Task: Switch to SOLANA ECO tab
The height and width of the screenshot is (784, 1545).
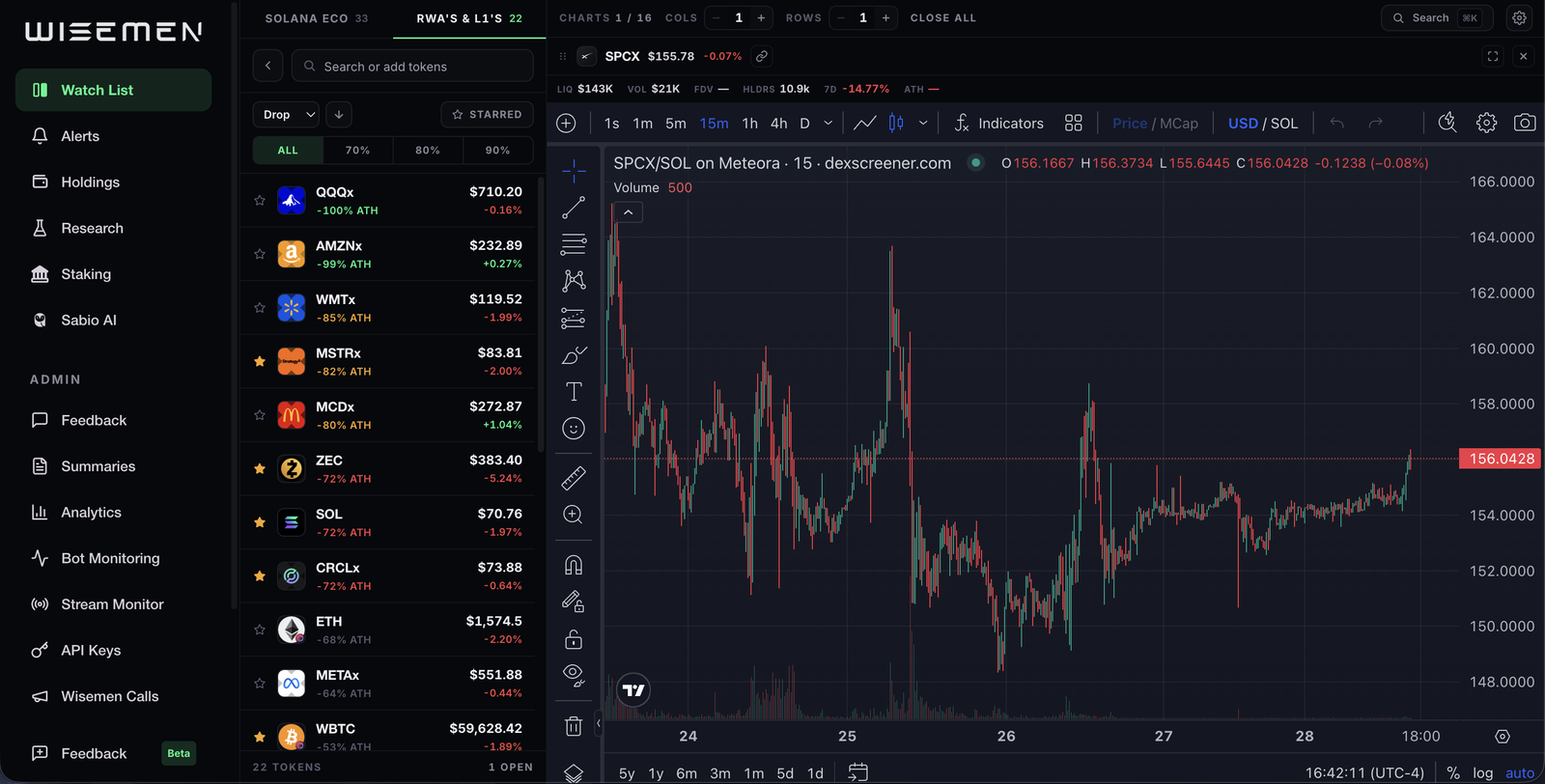Action: coord(317,18)
